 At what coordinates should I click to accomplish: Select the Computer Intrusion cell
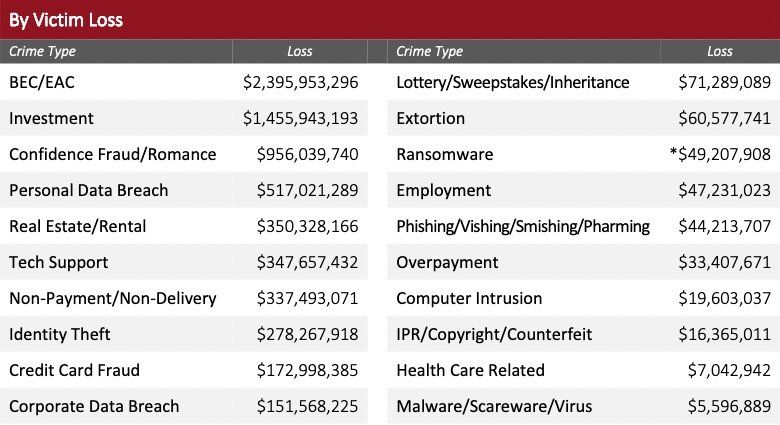point(469,298)
